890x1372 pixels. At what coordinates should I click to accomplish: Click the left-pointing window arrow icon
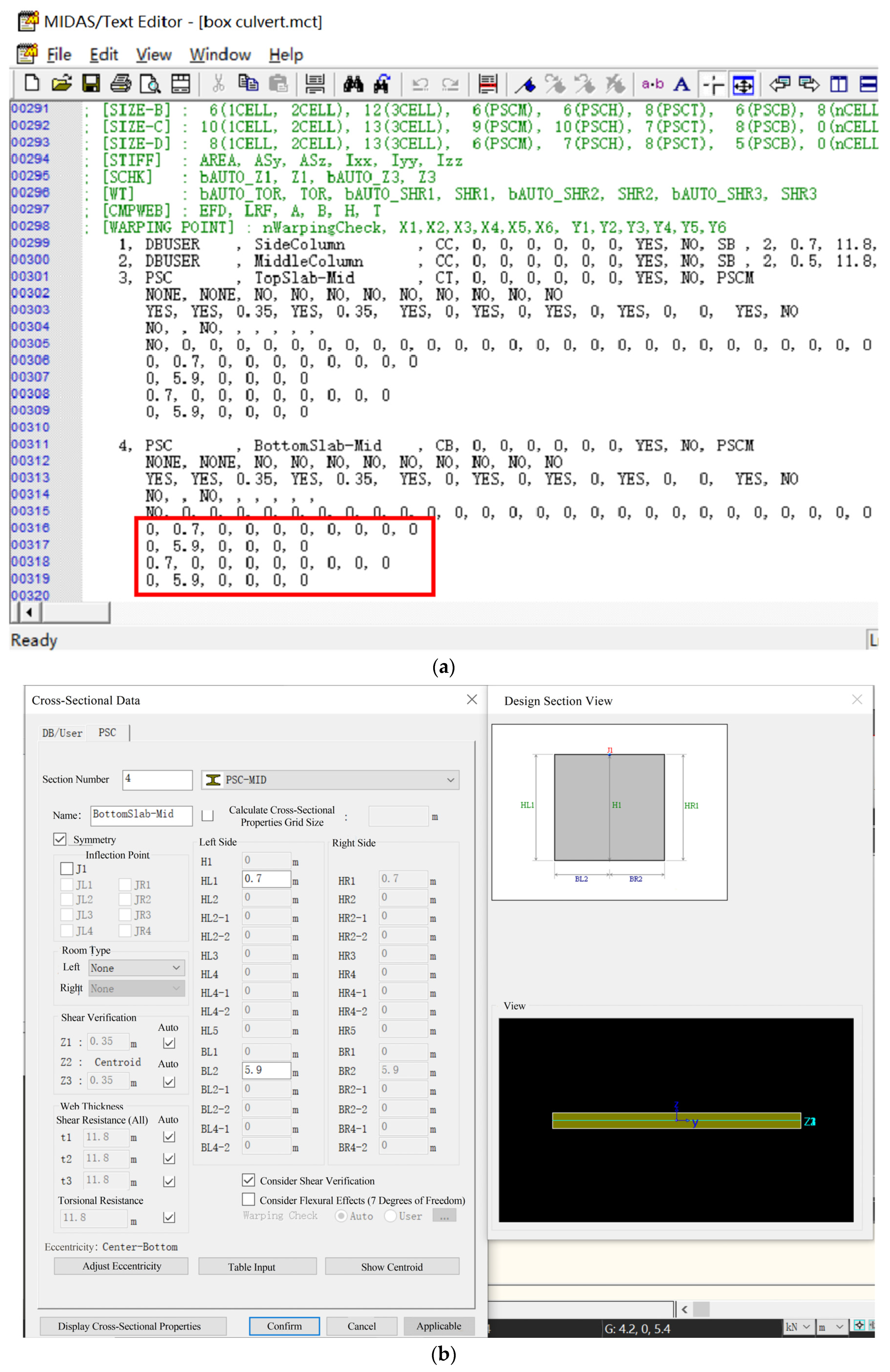pos(780,84)
